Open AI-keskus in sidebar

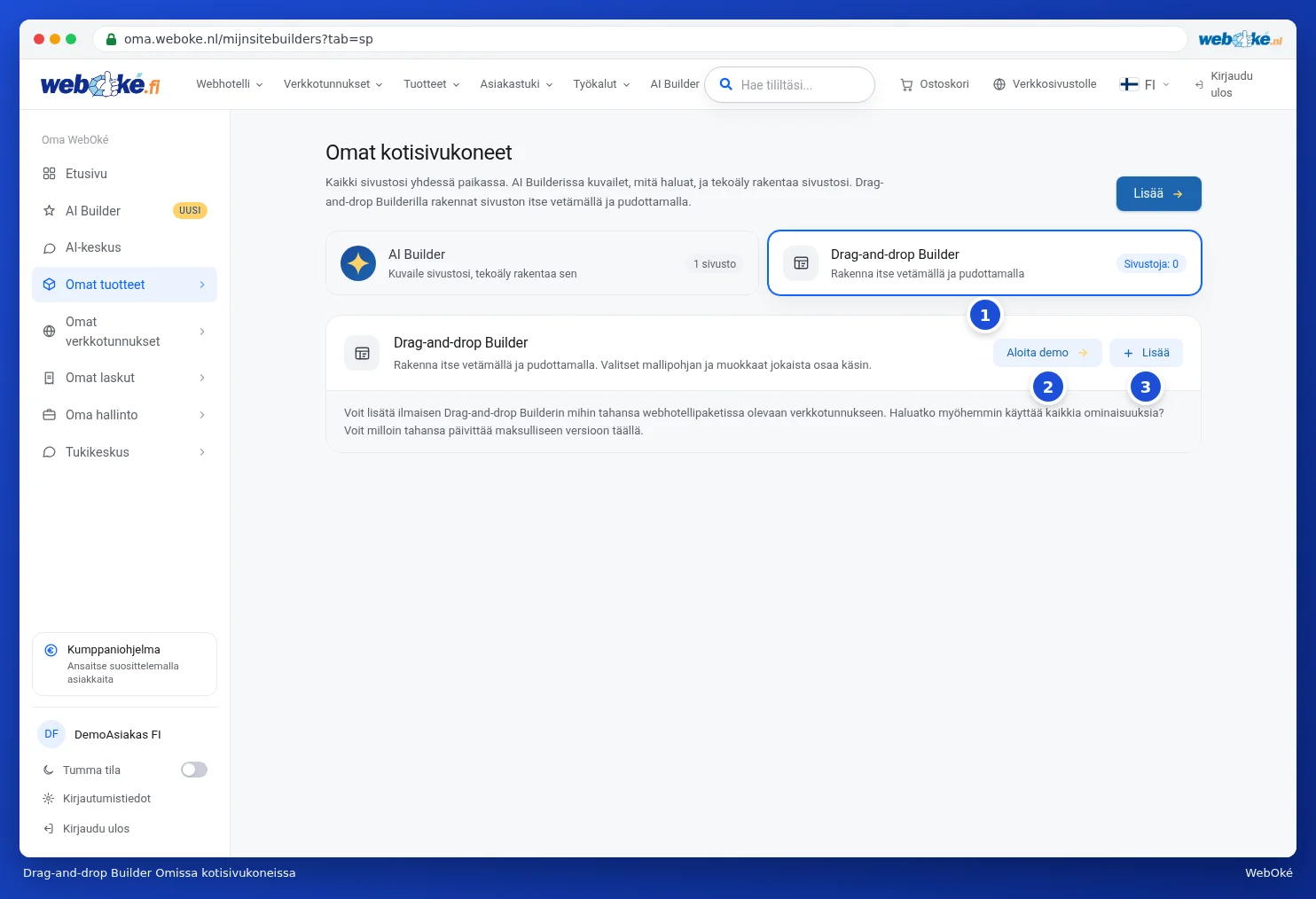pos(124,248)
